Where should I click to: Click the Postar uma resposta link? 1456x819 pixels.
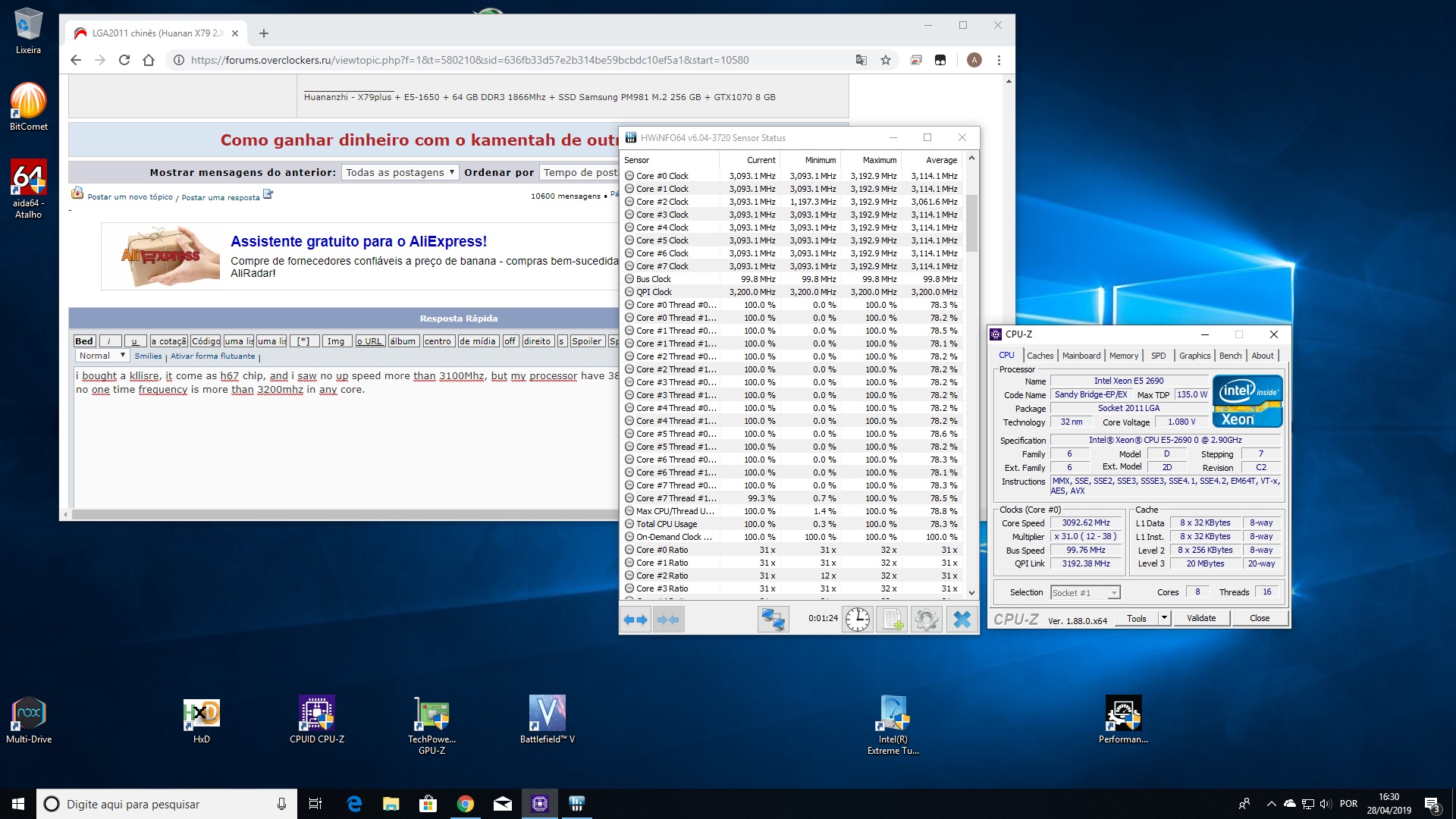pyautogui.click(x=220, y=197)
